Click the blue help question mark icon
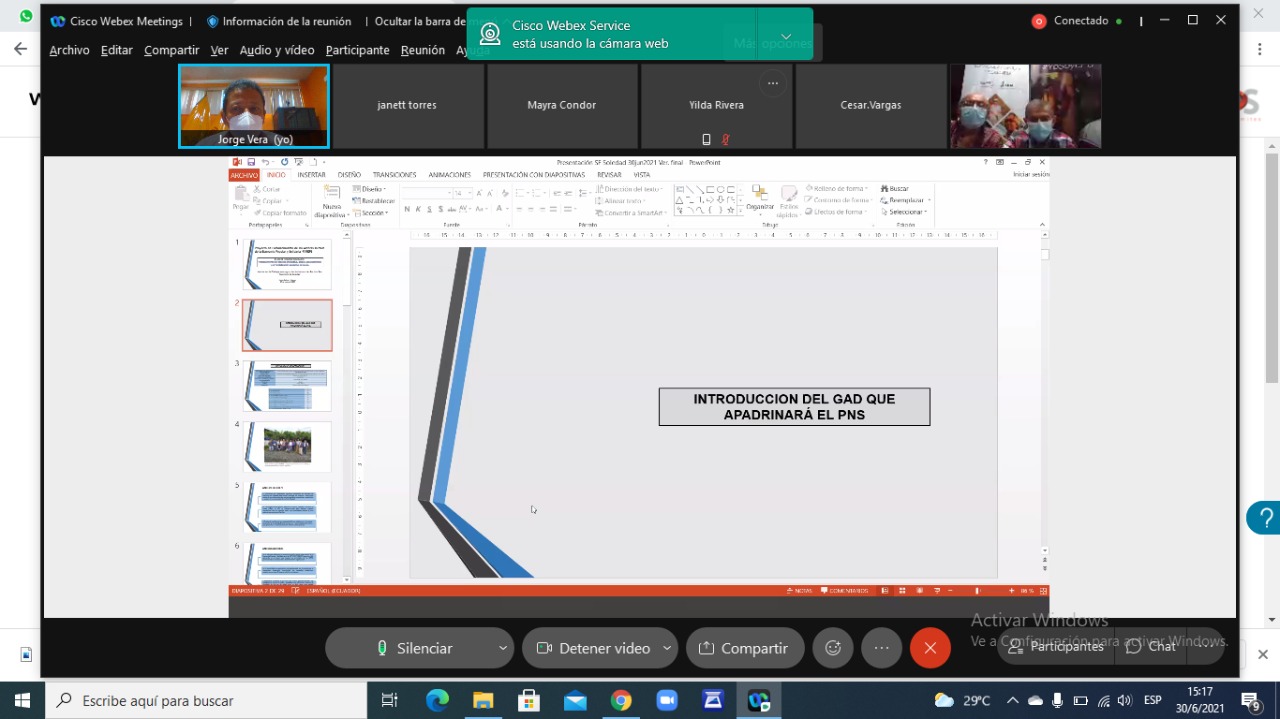This screenshot has height=719, width=1280. coord(1263,518)
